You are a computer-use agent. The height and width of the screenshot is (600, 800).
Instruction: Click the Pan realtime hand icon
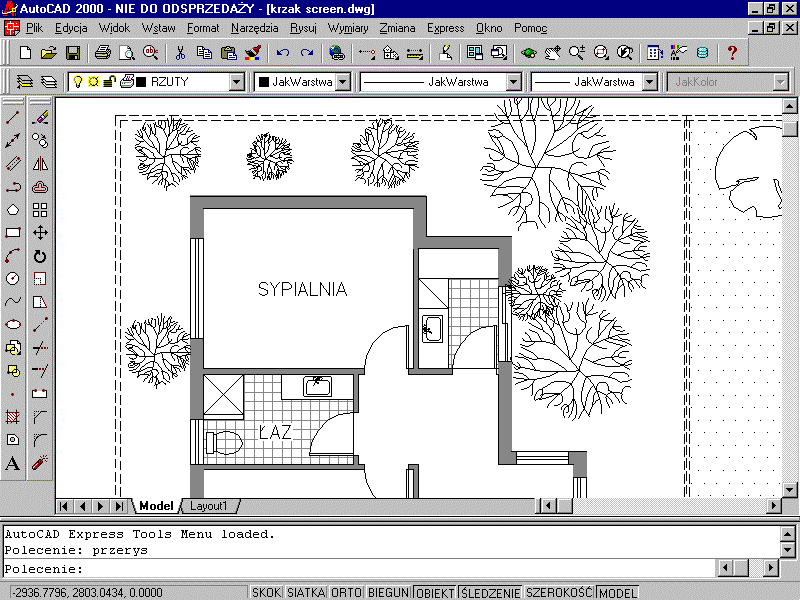[553, 53]
